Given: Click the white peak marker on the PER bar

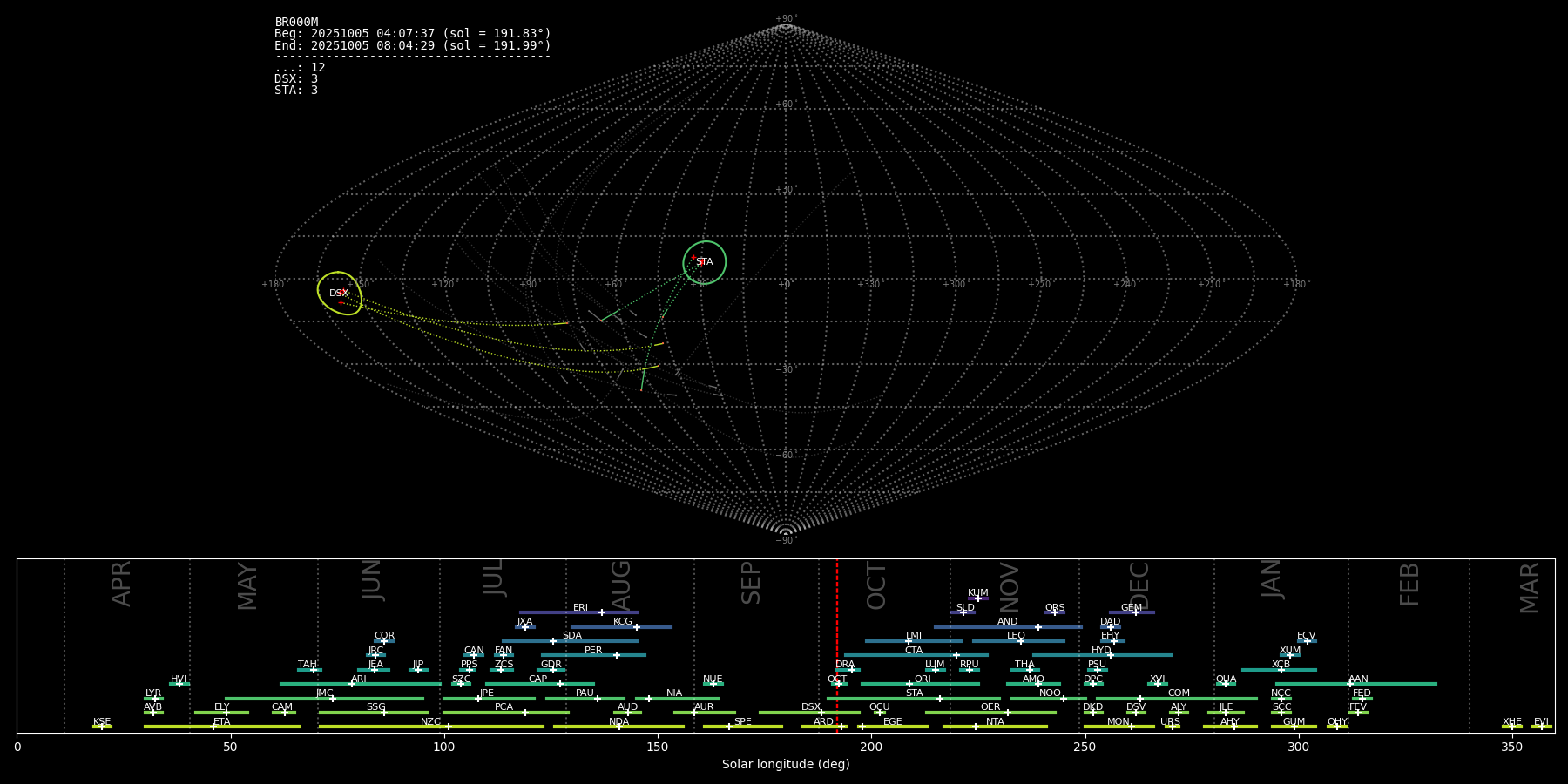Looking at the screenshot, I should (x=617, y=655).
